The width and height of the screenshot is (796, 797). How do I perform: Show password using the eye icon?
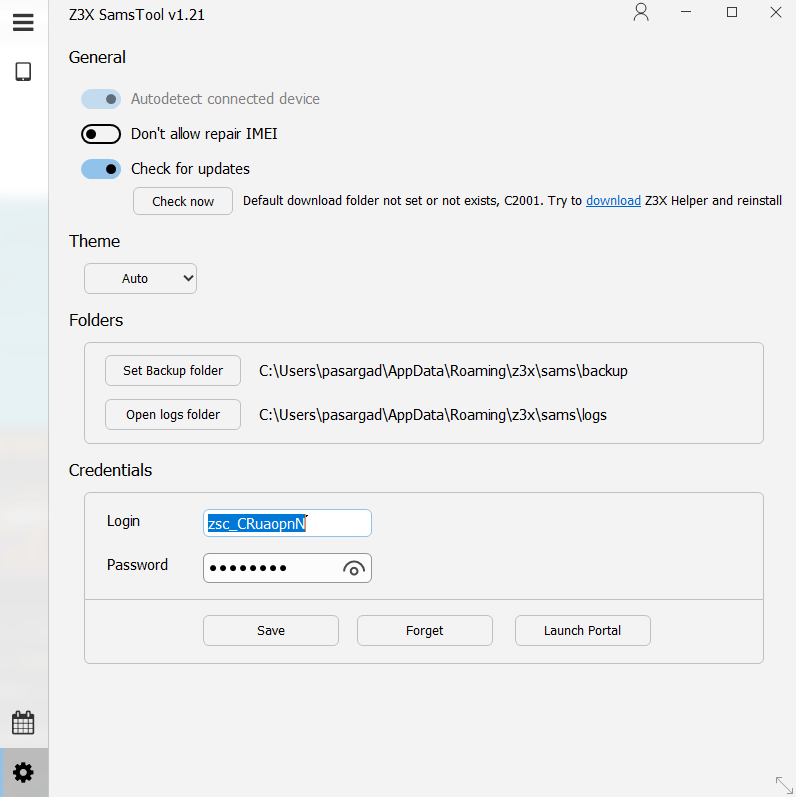coord(353,569)
